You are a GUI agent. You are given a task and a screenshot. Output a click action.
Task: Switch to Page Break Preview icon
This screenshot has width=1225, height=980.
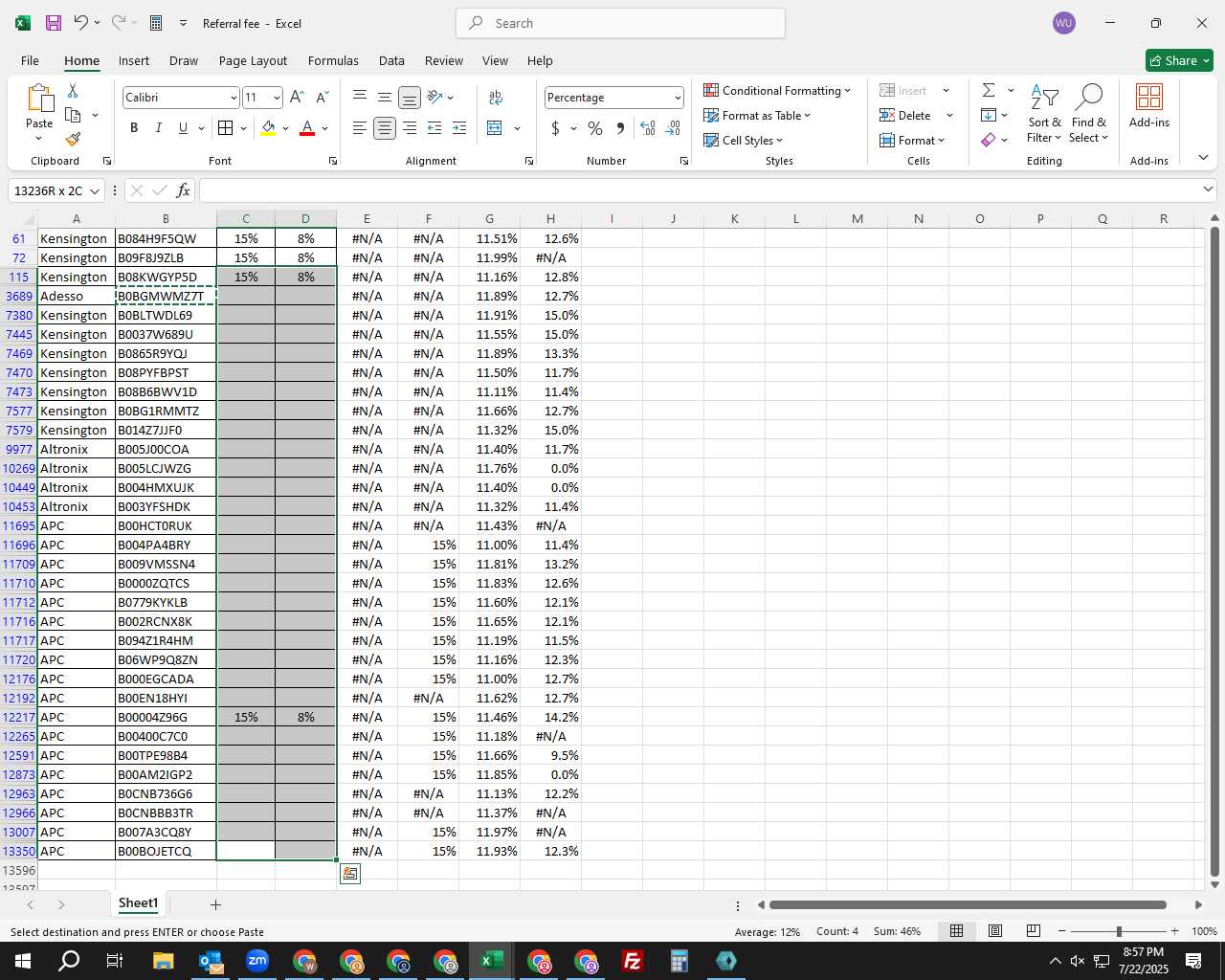click(x=1033, y=930)
